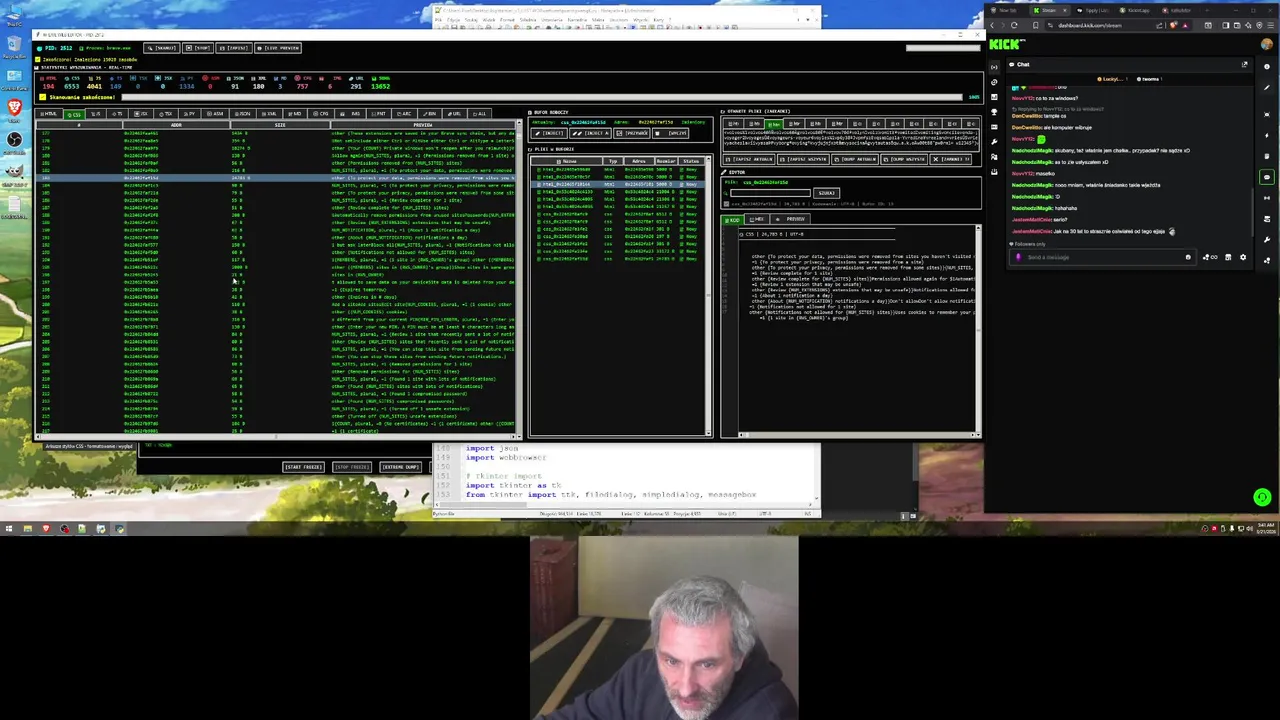Switch to the JSX results tab
Viewport: 1280px width, 720px height.
141,114
